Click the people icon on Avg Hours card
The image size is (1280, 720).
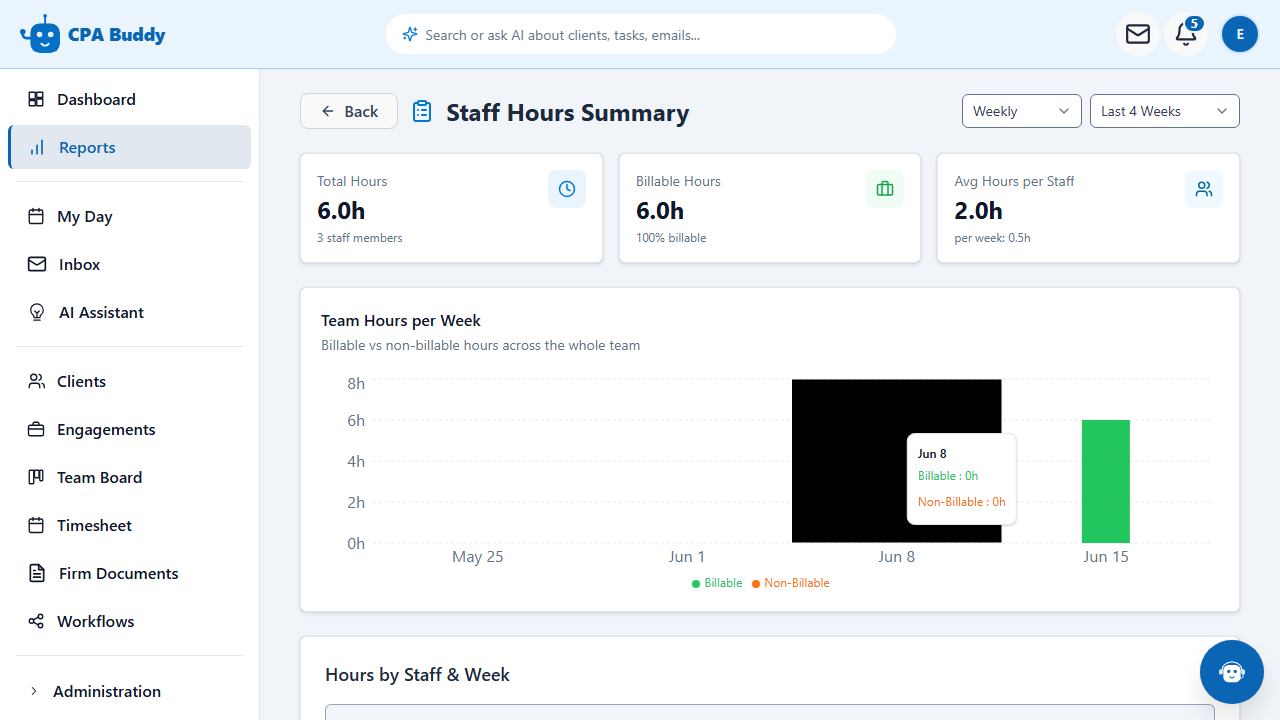click(1204, 189)
